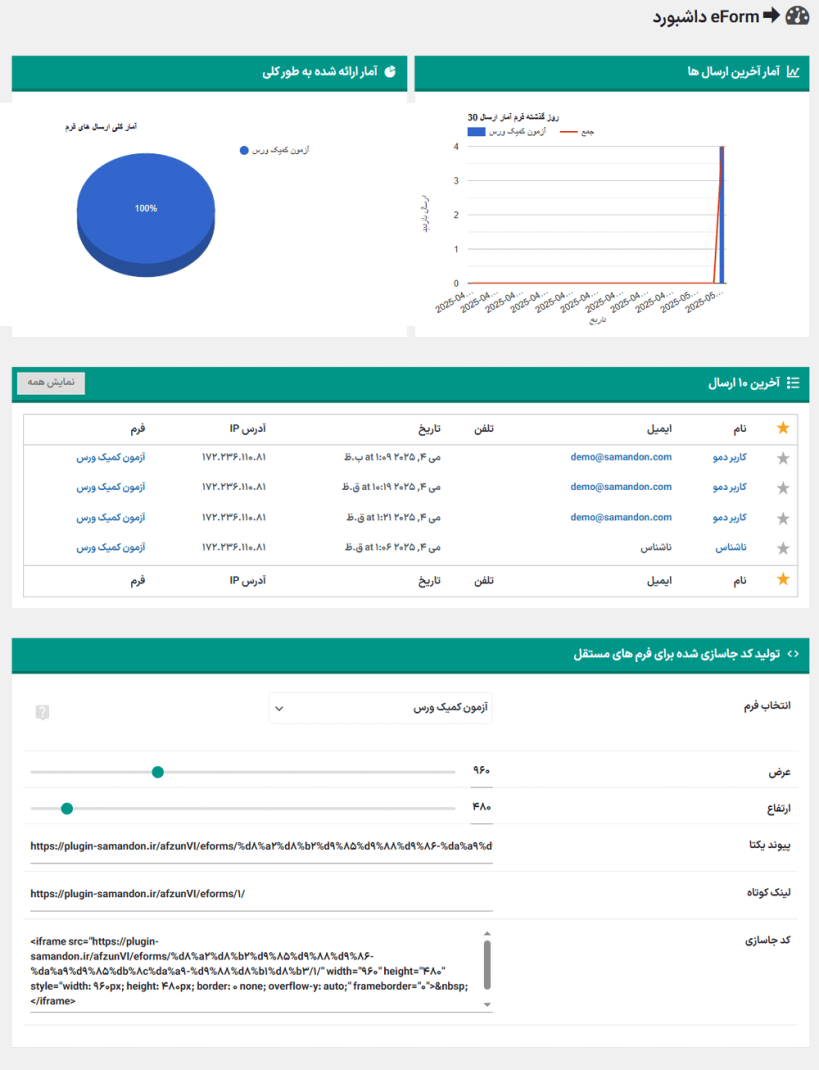Sort by "تاریخ" column in the table header
This screenshot has width=819, height=1070.
(430, 428)
